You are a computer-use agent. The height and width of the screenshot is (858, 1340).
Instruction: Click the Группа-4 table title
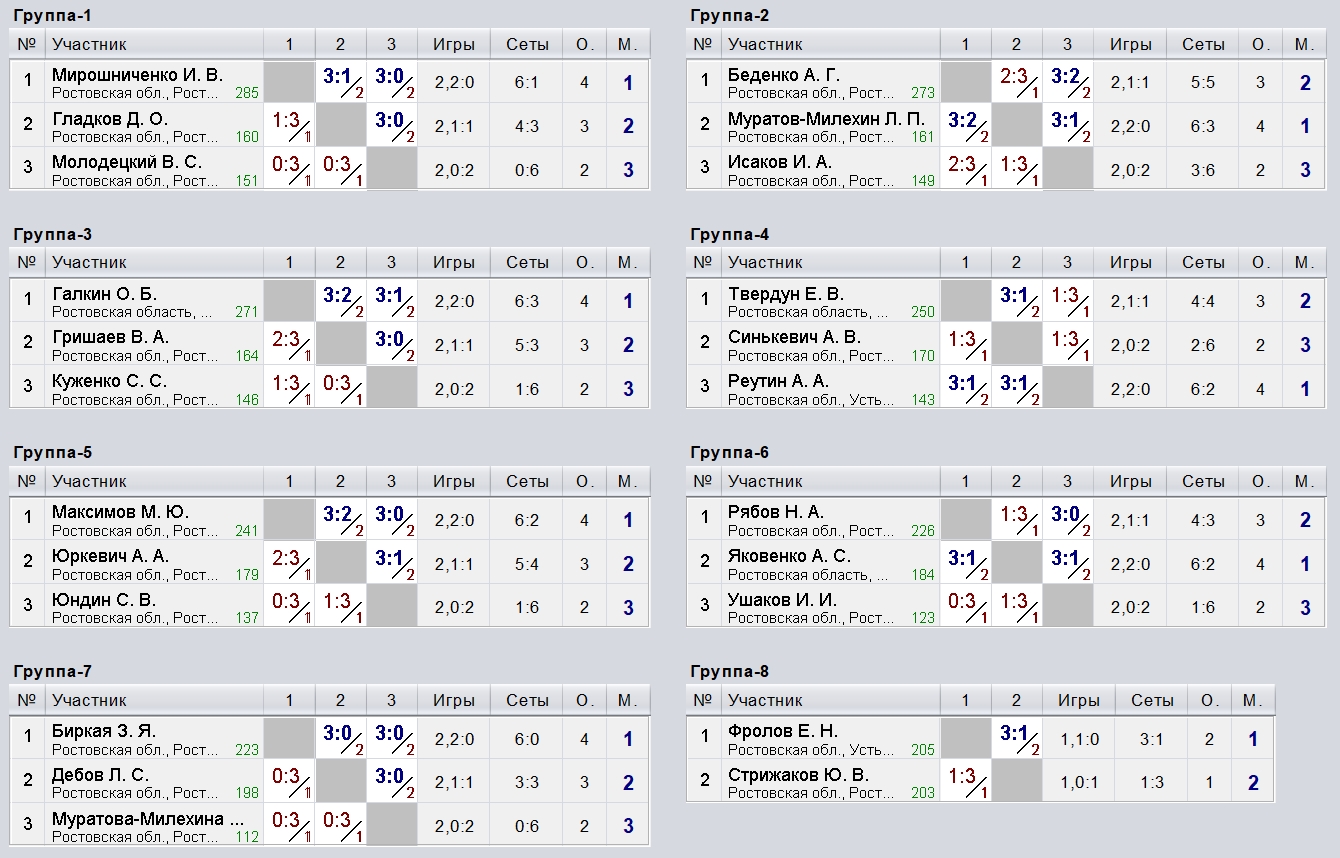pyautogui.click(x=729, y=235)
